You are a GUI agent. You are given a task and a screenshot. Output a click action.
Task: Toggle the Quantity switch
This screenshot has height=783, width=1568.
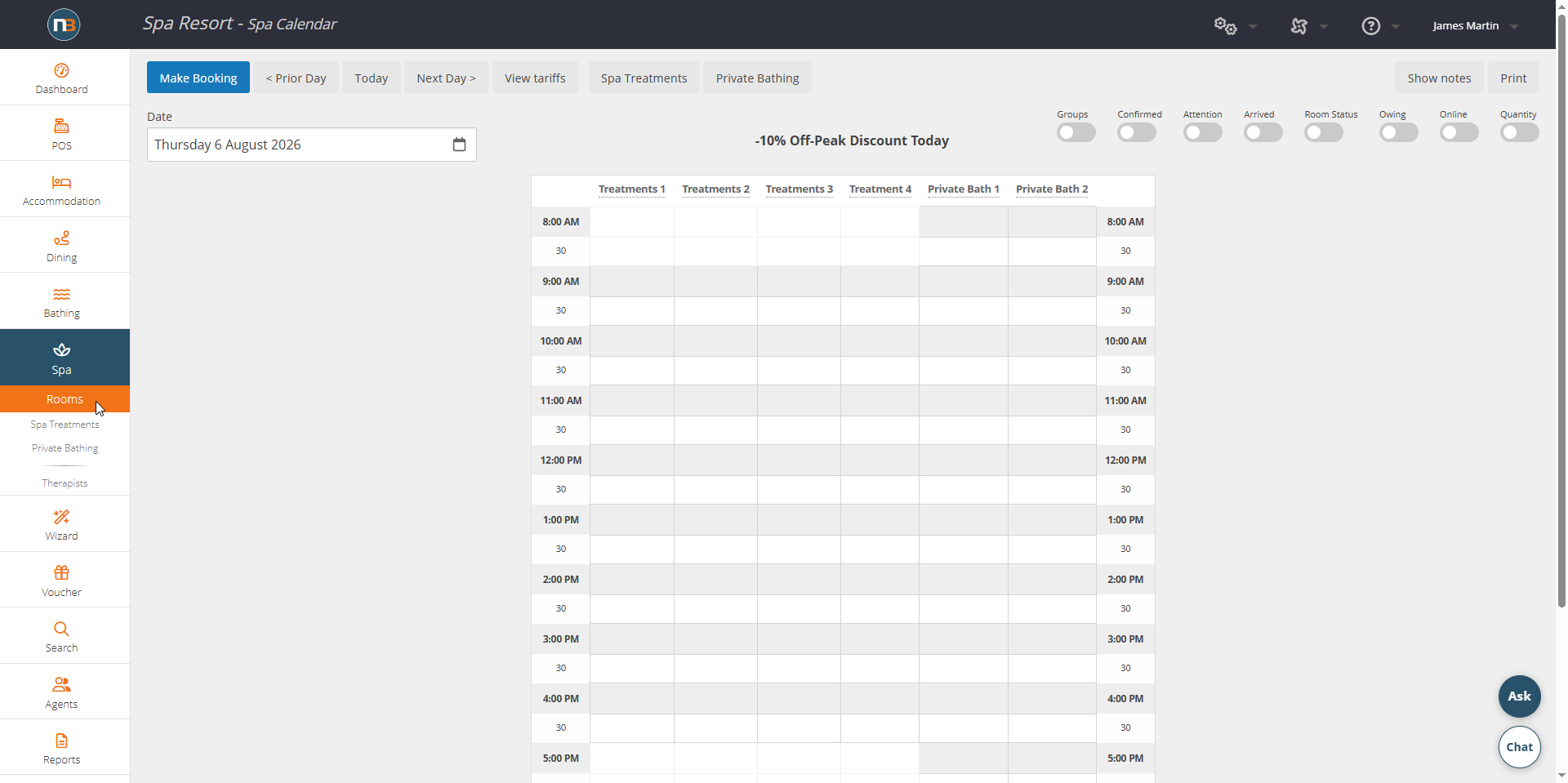(x=1519, y=132)
